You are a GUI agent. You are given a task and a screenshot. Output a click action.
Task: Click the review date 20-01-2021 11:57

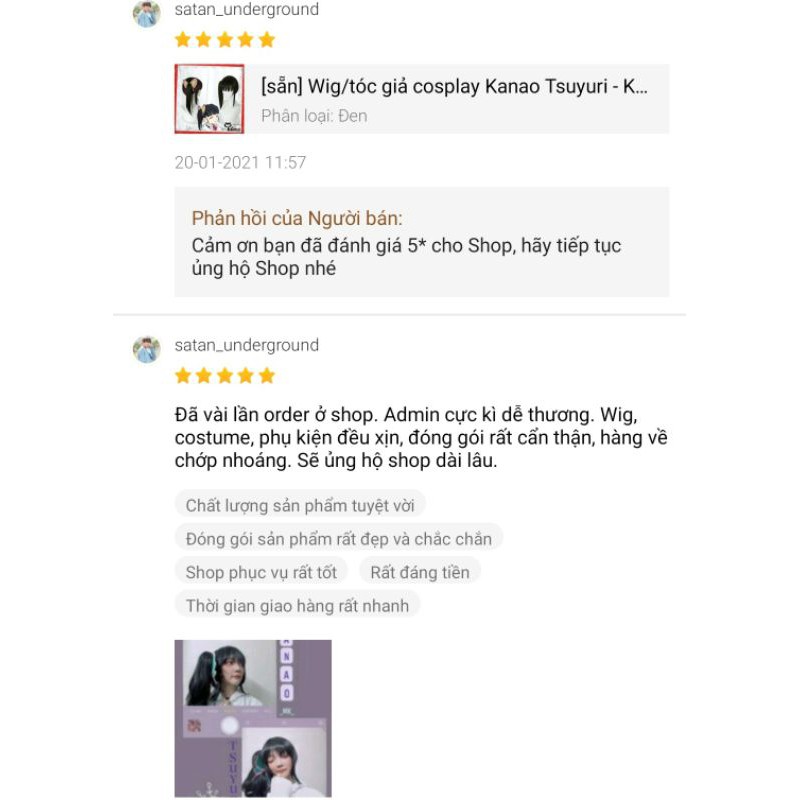(x=240, y=162)
